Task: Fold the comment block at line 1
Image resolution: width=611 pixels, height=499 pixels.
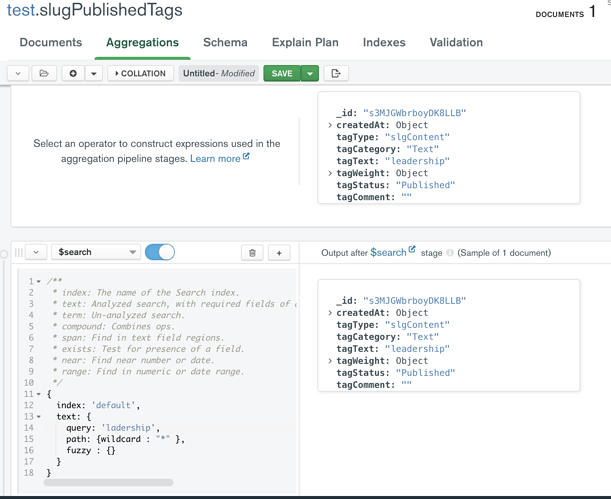Action: pyautogui.click(x=39, y=282)
